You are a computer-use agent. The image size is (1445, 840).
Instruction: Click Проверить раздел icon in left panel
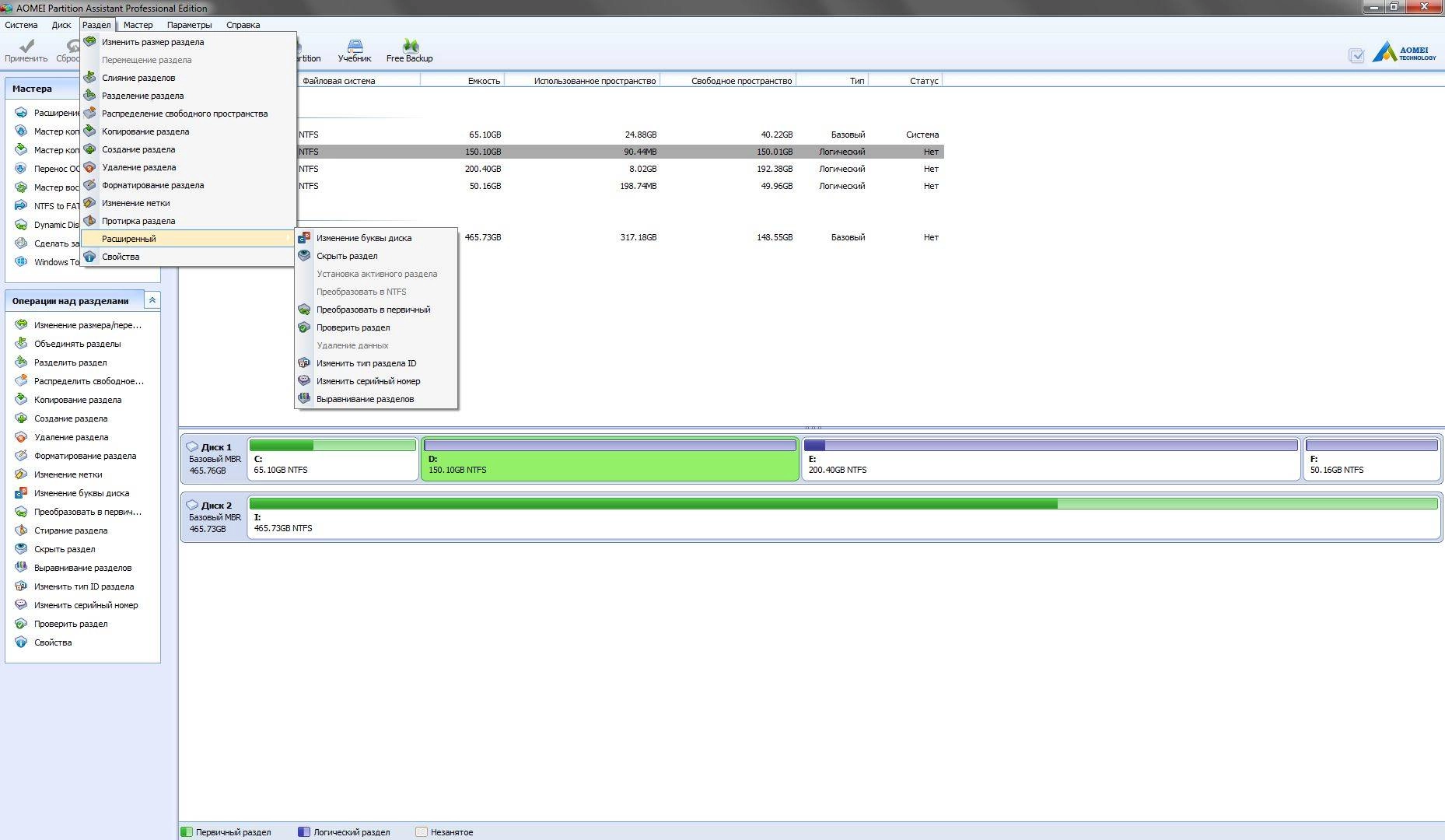click(21, 624)
